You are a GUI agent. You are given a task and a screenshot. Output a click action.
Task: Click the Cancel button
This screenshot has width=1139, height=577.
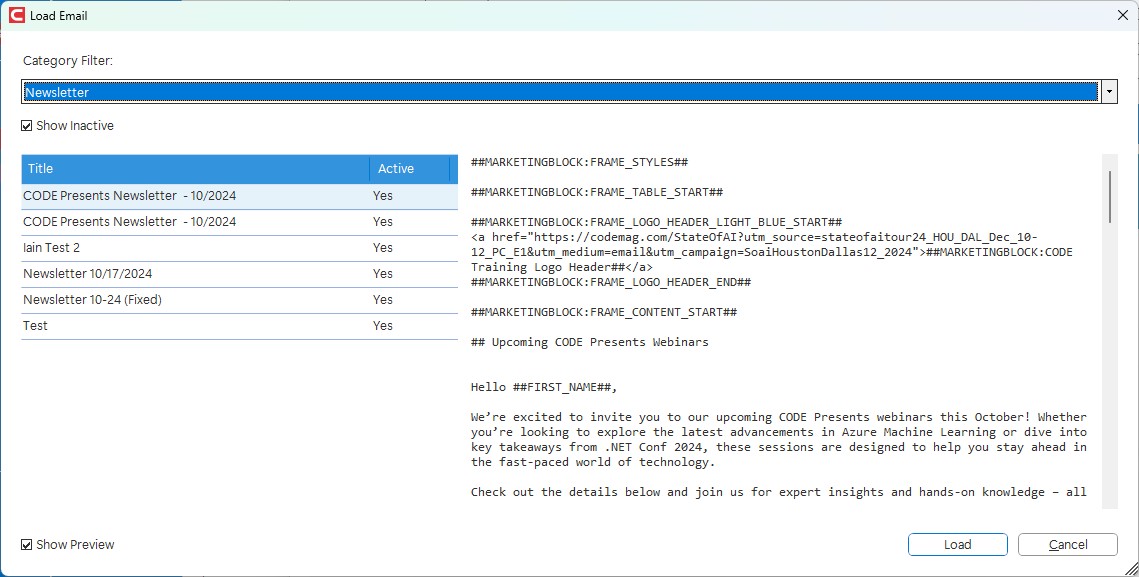click(x=1067, y=545)
